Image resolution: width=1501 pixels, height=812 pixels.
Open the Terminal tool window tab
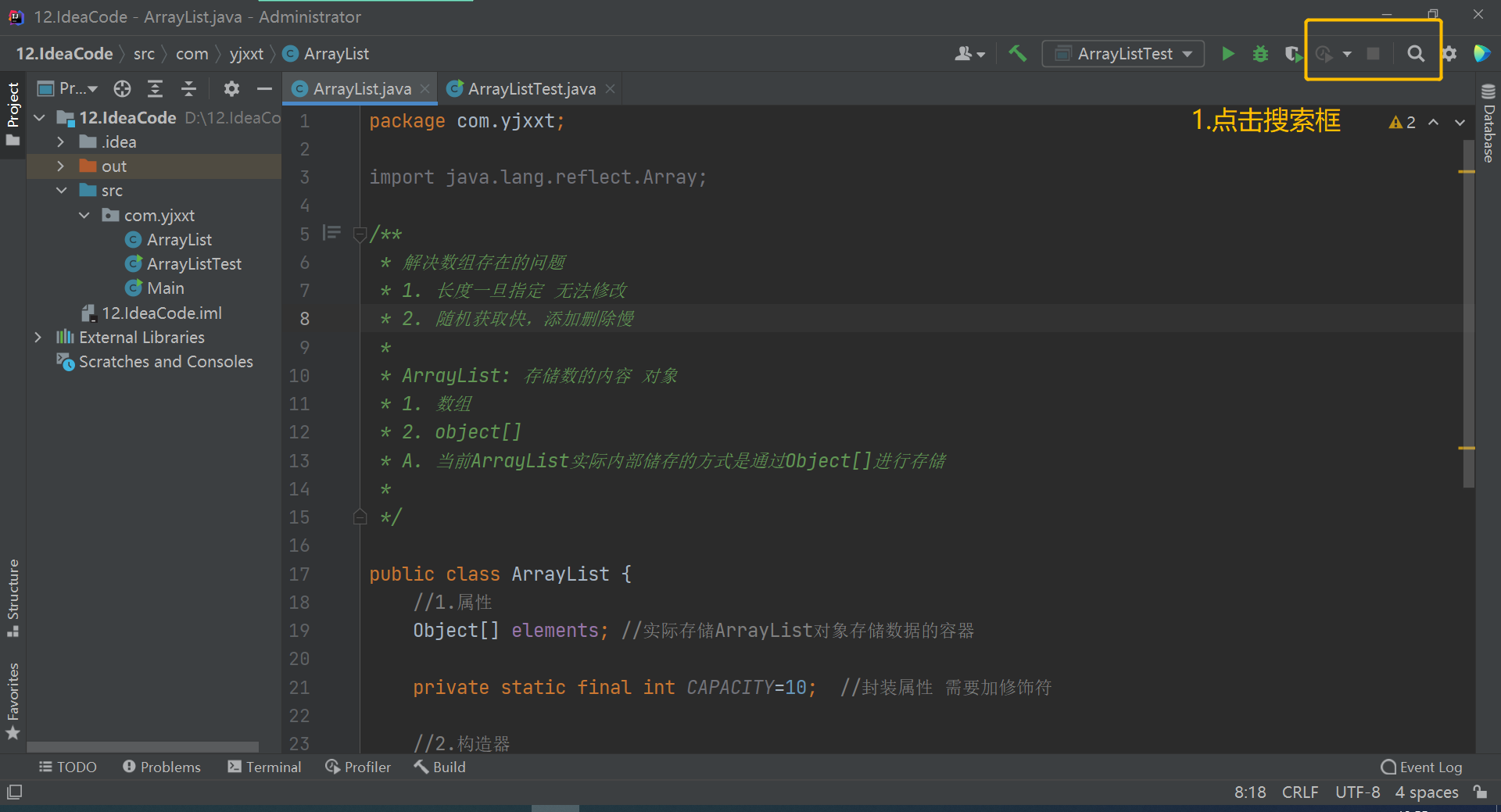coord(264,767)
